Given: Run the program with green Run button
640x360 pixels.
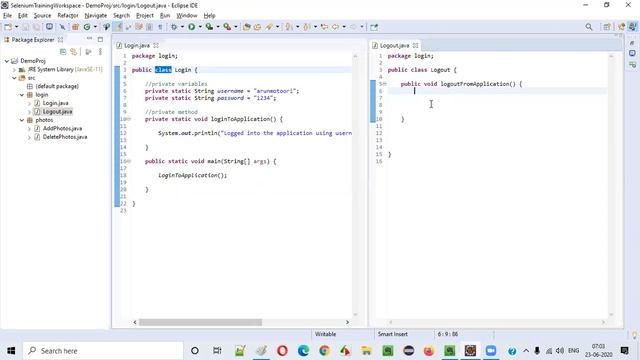Looking at the screenshot, I should [191, 27].
